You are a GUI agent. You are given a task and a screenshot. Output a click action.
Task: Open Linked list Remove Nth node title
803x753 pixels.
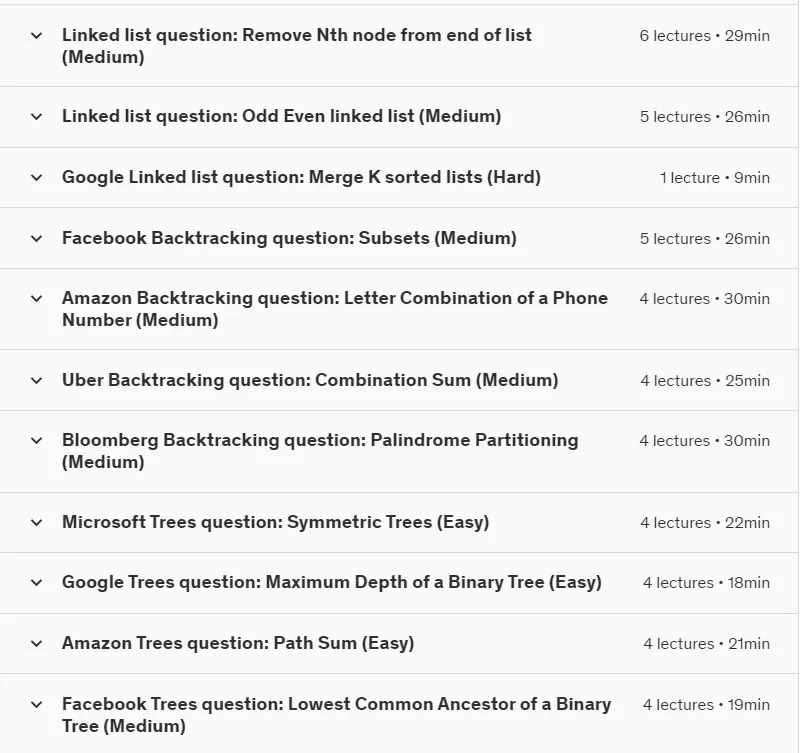tap(297, 46)
